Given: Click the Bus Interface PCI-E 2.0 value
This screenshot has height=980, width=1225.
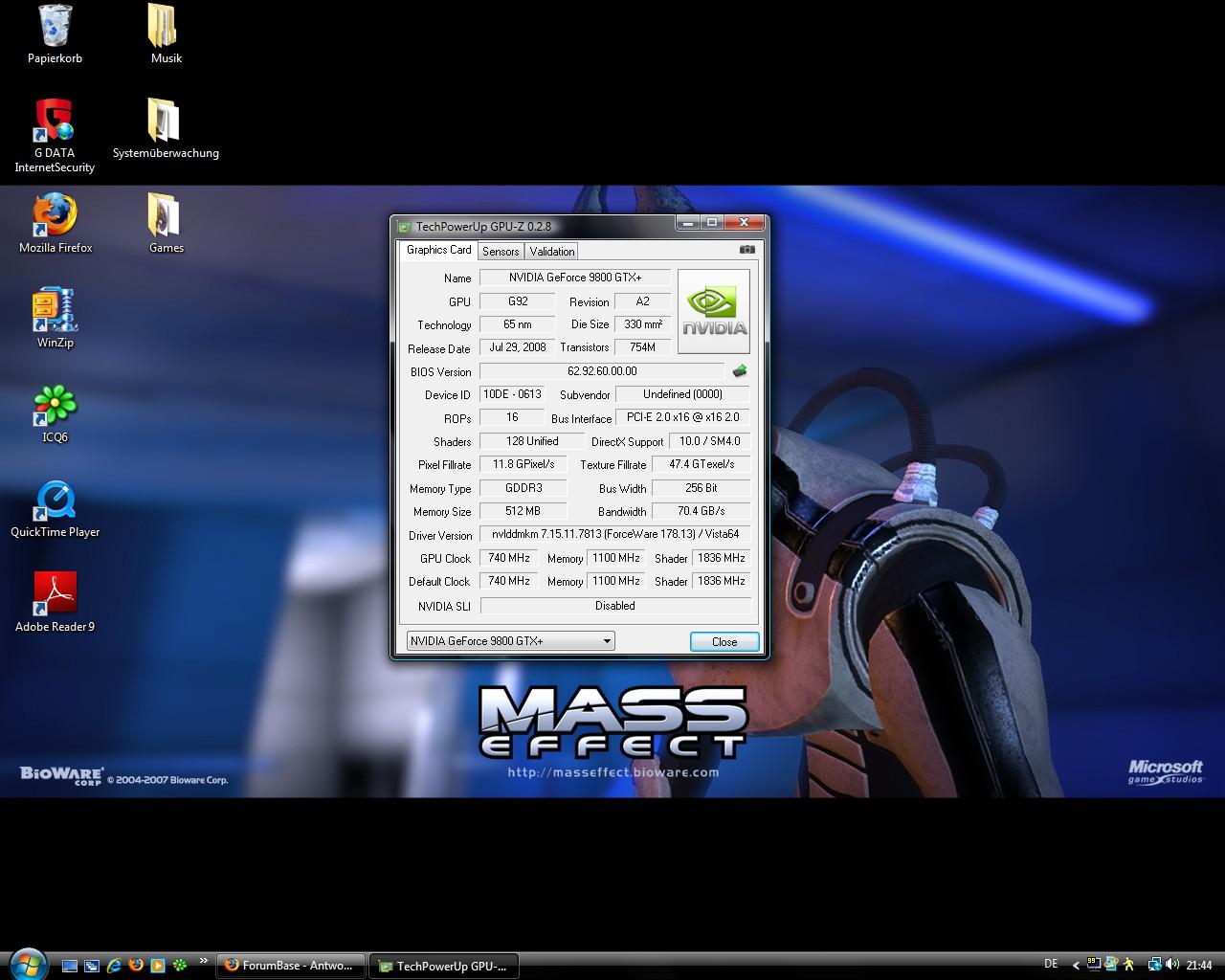Looking at the screenshot, I should [683, 417].
